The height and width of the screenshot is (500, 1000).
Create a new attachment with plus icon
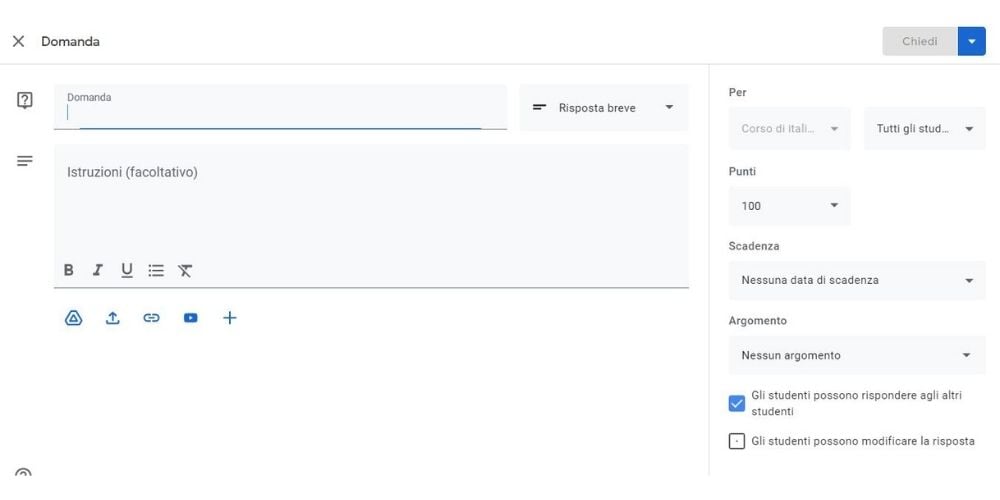coord(230,318)
